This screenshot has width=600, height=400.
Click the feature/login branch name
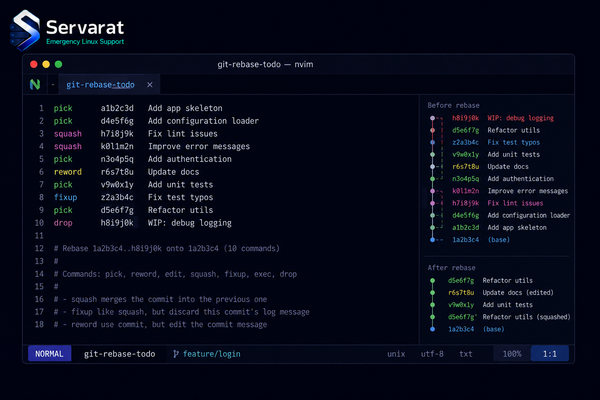pyautogui.click(x=212, y=354)
